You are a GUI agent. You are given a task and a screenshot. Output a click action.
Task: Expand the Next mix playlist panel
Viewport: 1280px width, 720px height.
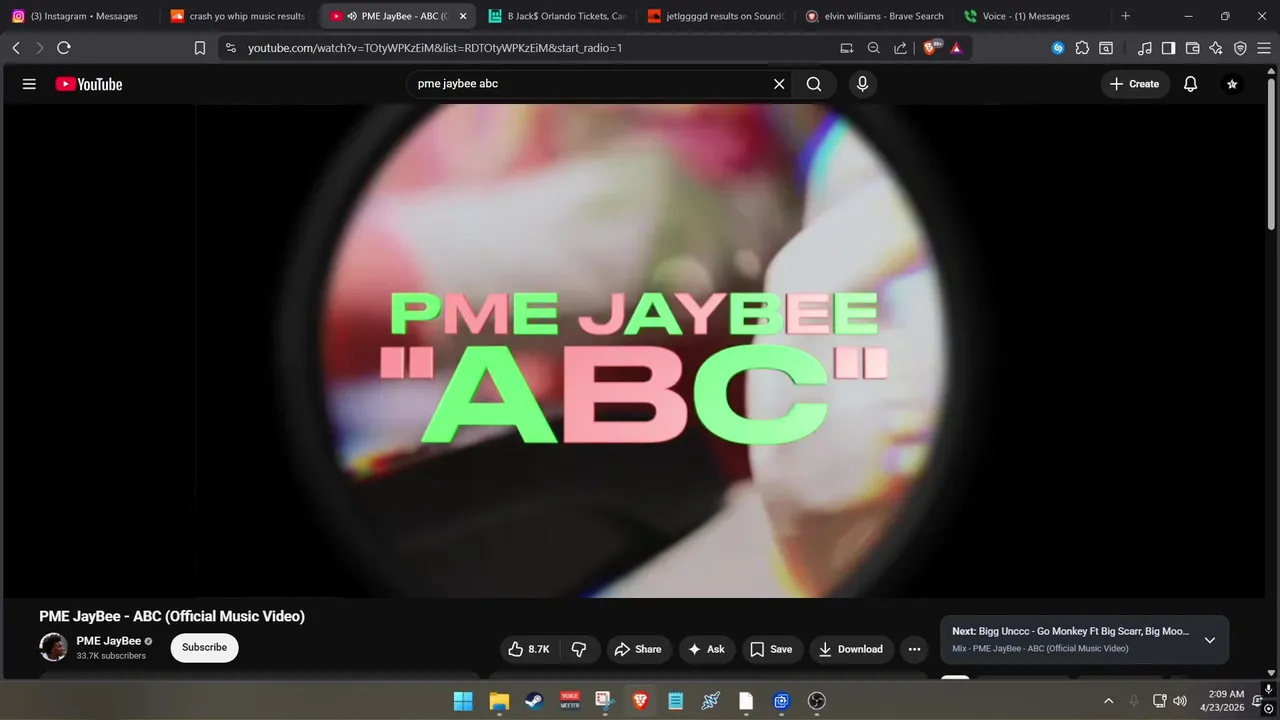[1210, 640]
